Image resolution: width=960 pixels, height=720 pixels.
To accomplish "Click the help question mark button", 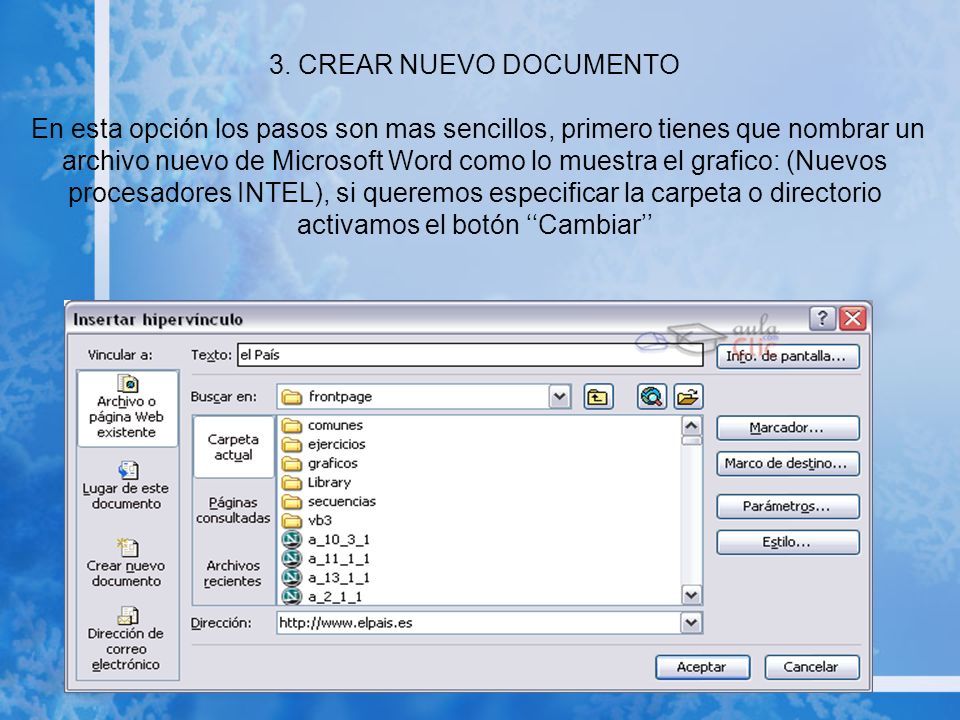I will pos(822,318).
